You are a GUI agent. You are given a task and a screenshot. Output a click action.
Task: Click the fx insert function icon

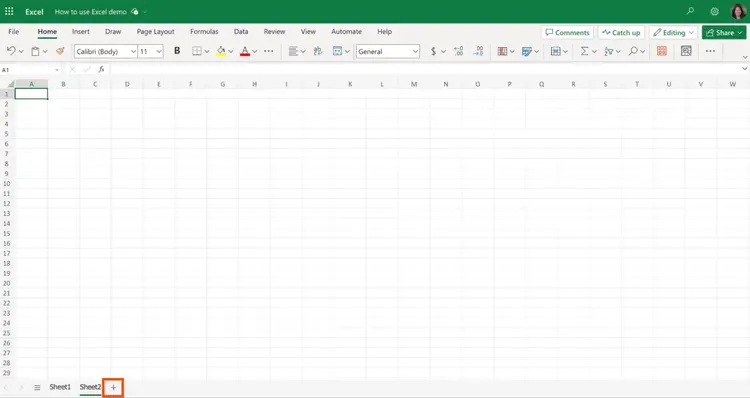click(101, 69)
